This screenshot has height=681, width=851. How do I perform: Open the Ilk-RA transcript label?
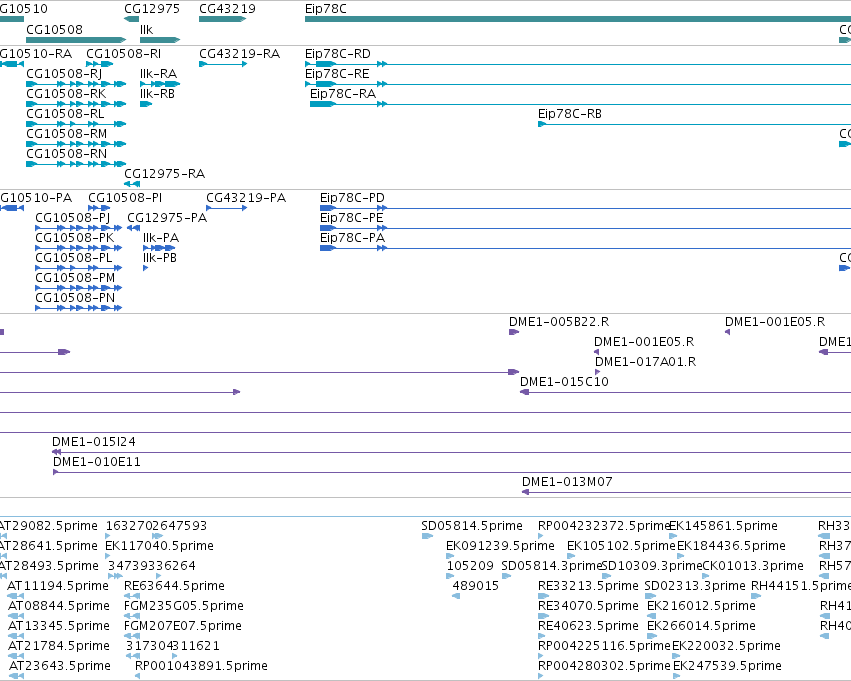click(x=158, y=74)
